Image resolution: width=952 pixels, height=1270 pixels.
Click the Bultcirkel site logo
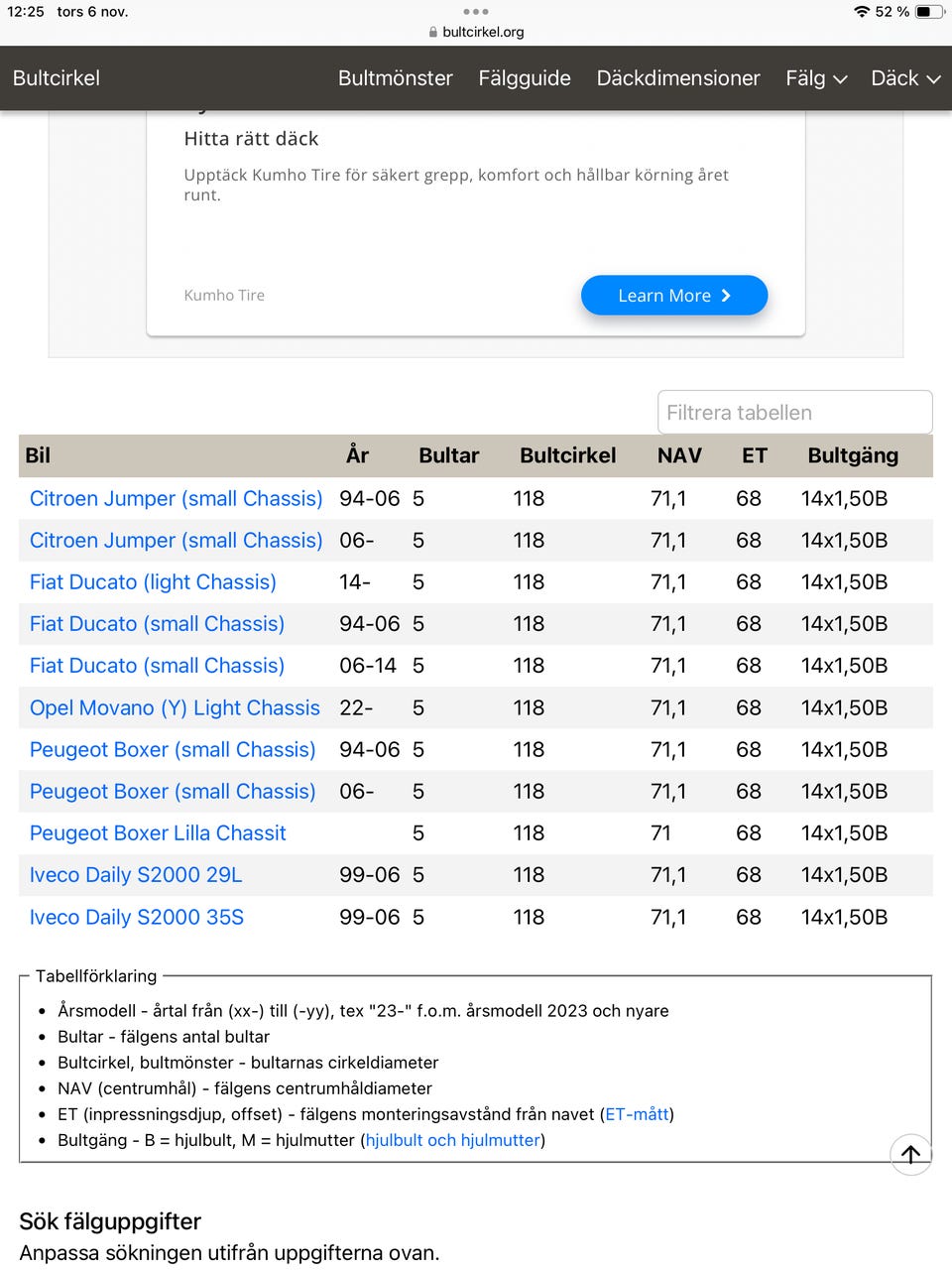(57, 78)
